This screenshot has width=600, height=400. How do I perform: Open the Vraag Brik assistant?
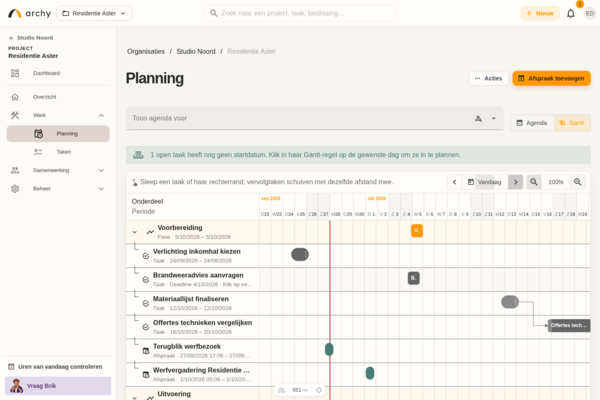coord(58,386)
